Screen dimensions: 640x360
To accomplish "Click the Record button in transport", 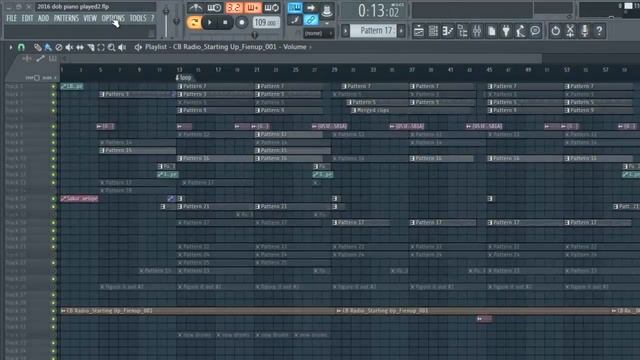I will pos(242,22).
